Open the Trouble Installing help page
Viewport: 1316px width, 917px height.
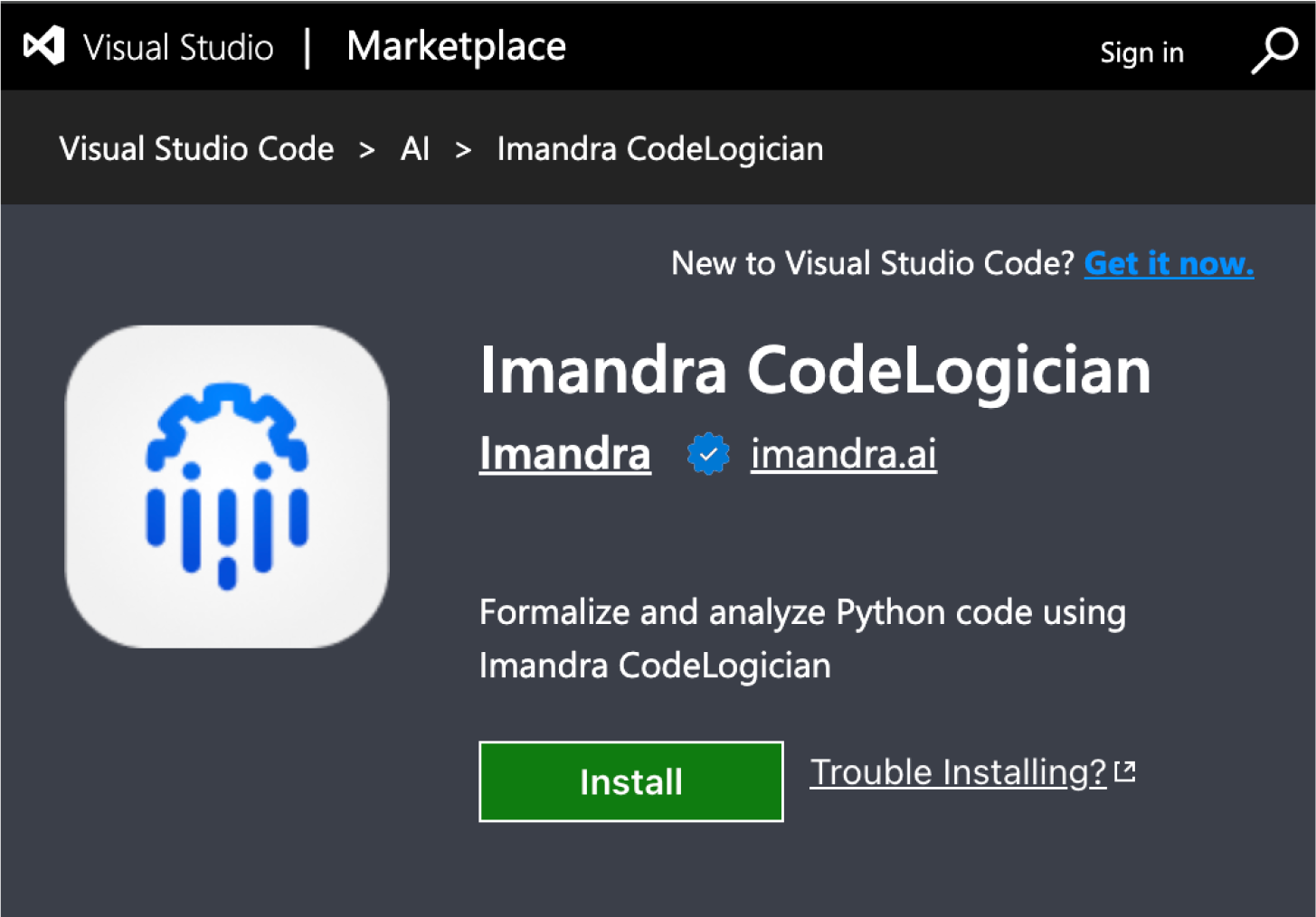click(x=958, y=771)
